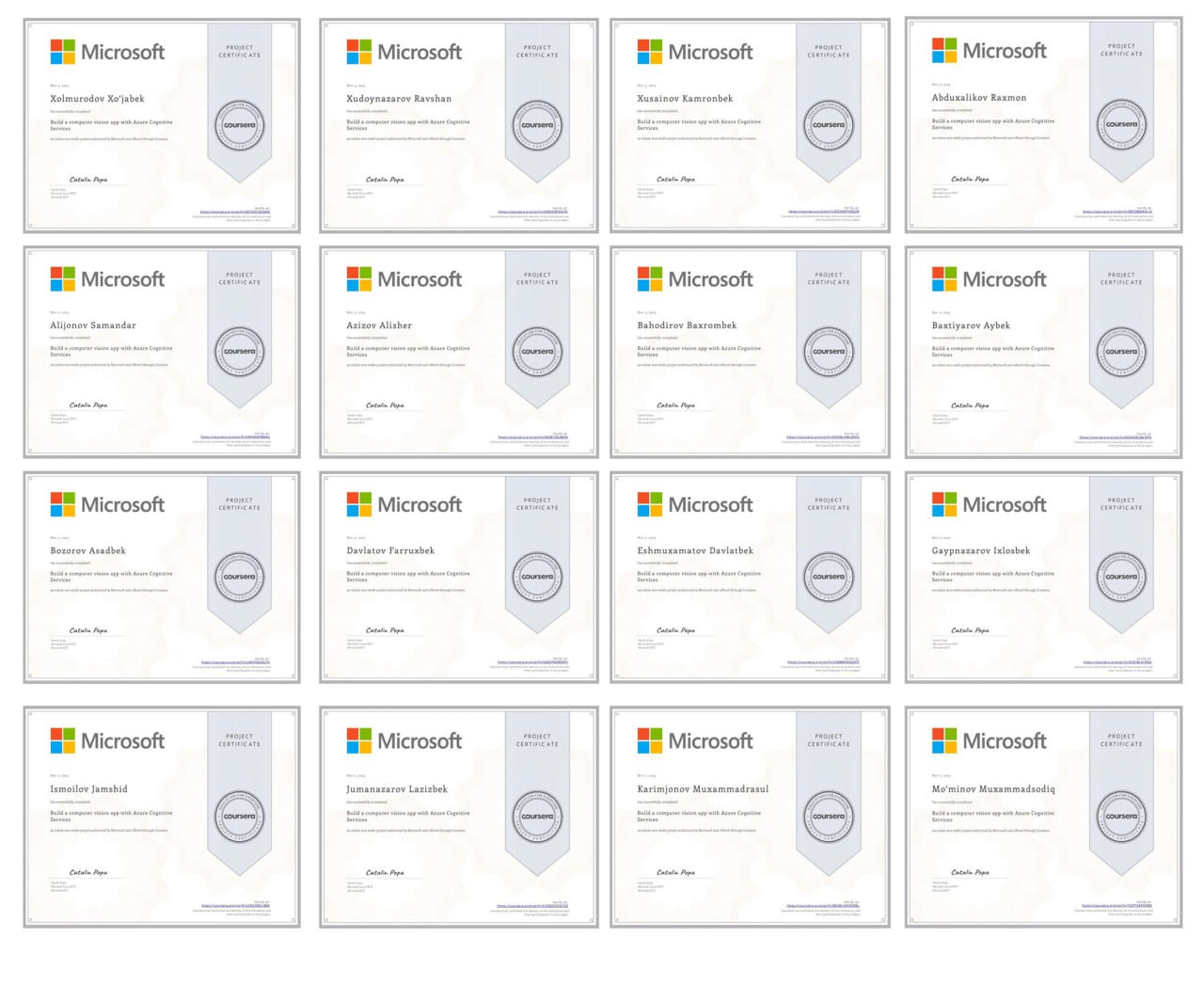The height and width of the screenshot is (985, 1204).
Task: Select the name "Azizov Alisher"
Action: click(379, 326)
